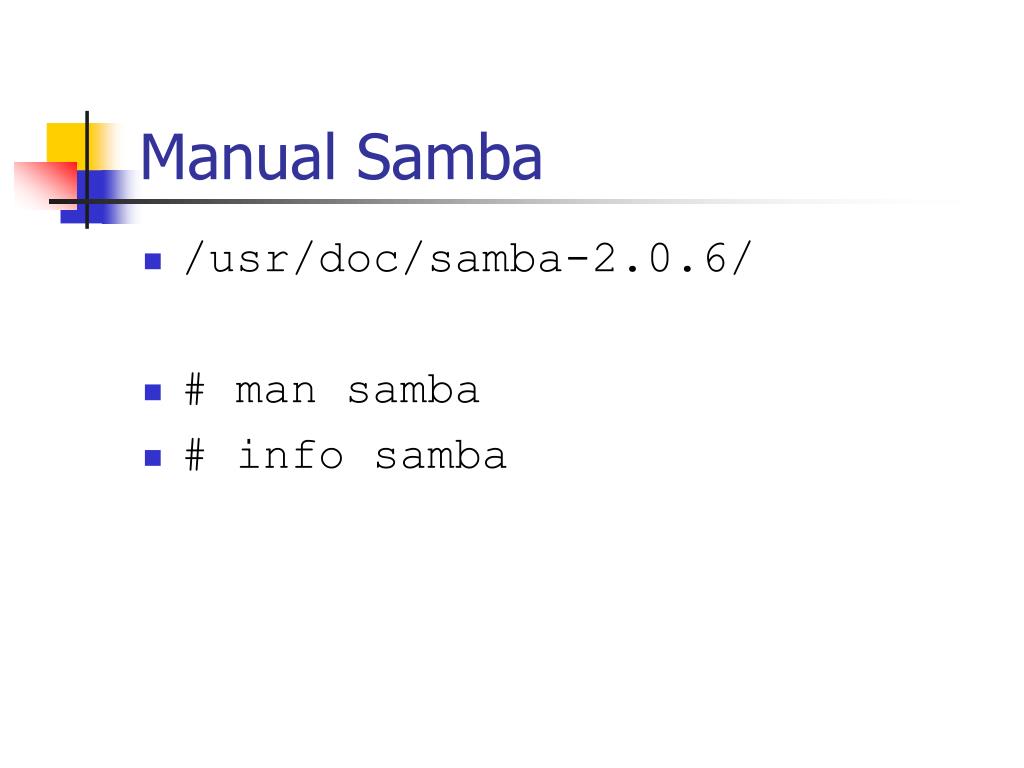Click the '/usr/doc/samba-2.0.6/' path text
The height and width of the screenshot is (768, 1024).
tap(468, 259)
